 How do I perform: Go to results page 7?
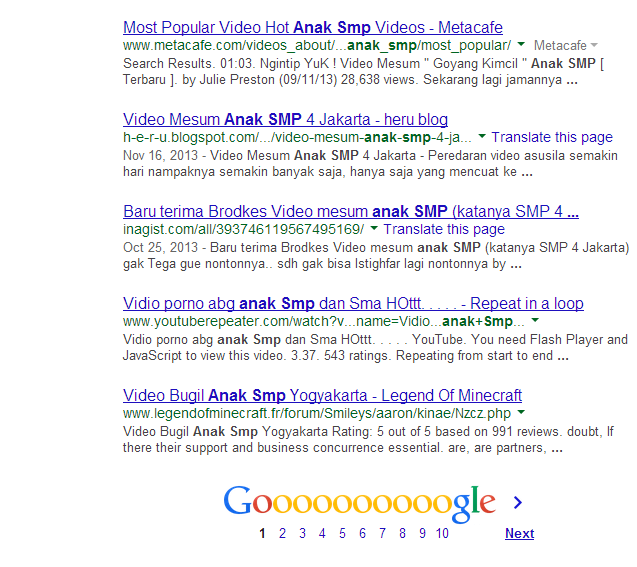(382, 533)
